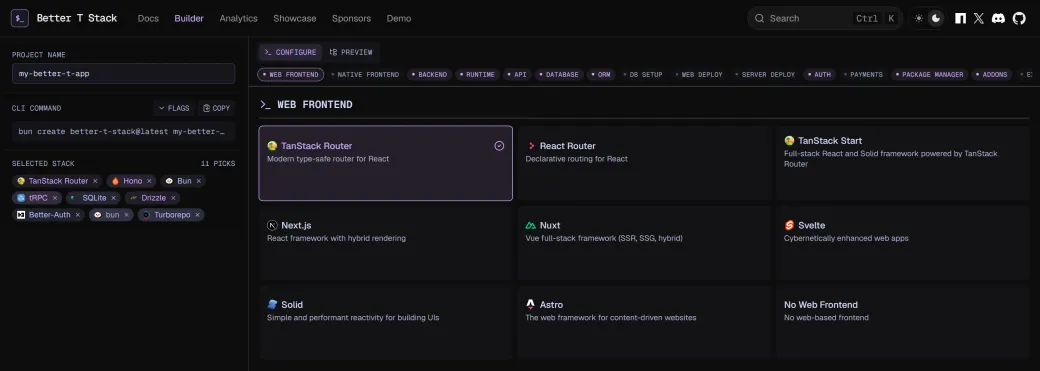Remove TanStack Router chip via its x

click(96, 181)
